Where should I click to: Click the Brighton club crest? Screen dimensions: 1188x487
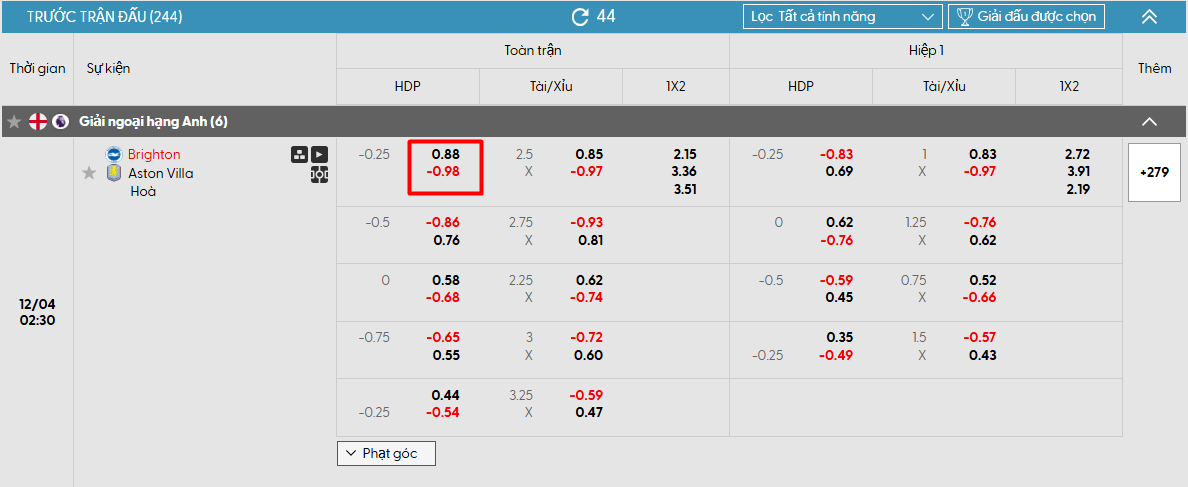pos(112,154)
